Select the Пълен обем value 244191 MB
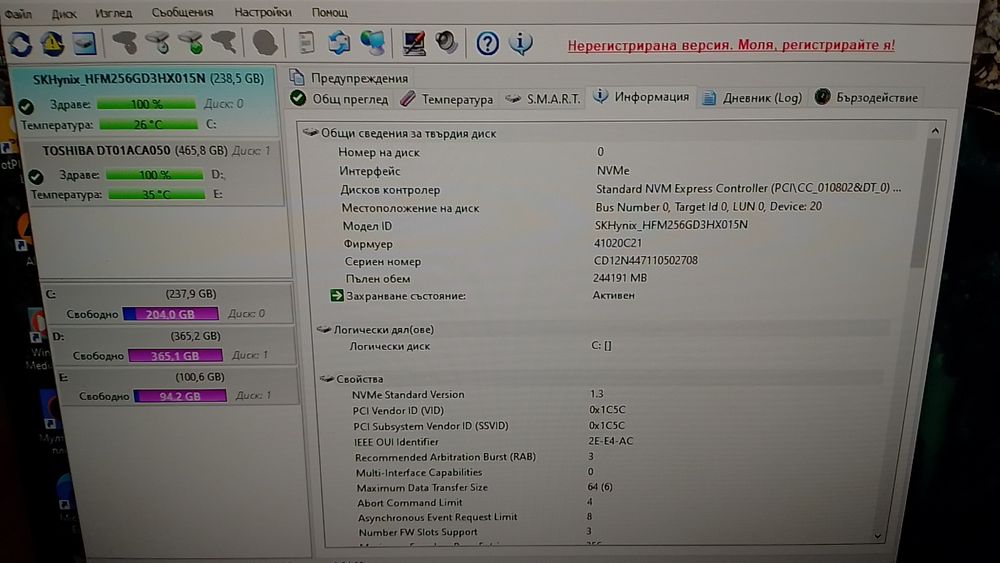The image size is (1000, 563). tap(619, 278)
